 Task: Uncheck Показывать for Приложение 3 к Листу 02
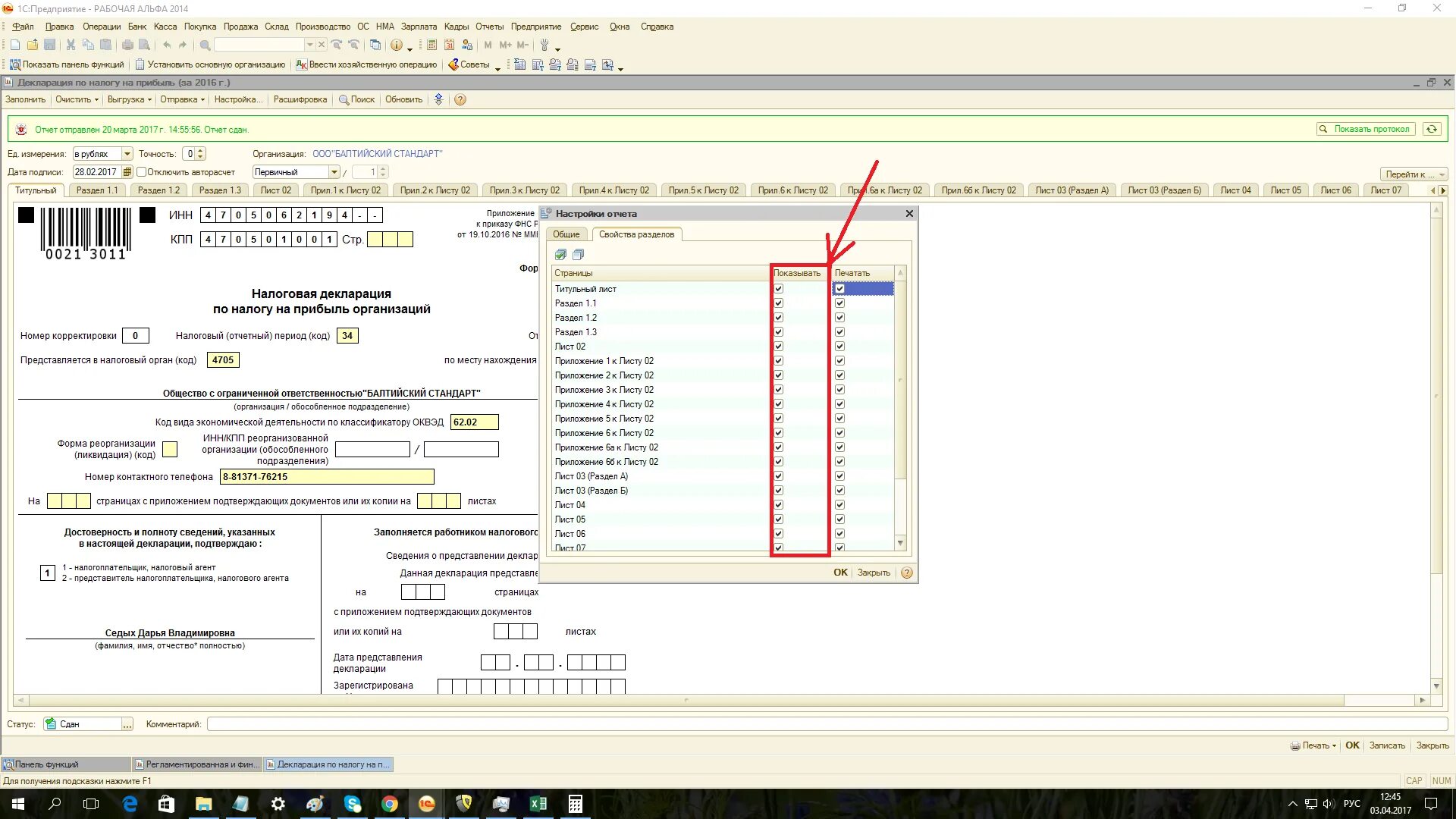coord(778,390)
